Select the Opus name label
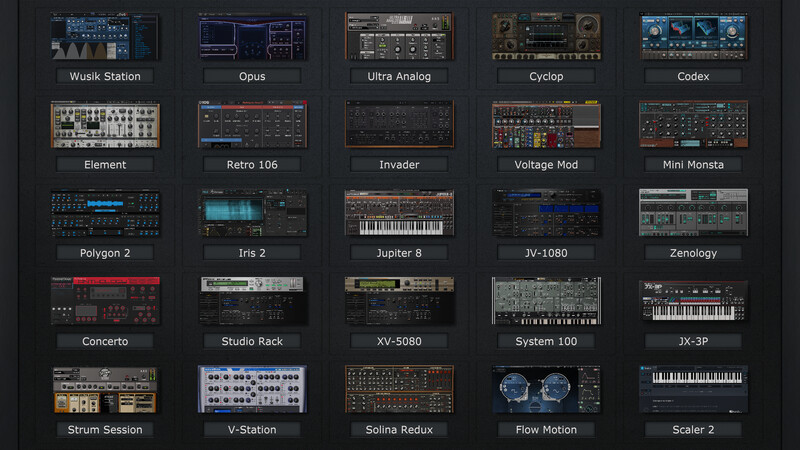This screenshot has height=450, width=800. point(252,76)
